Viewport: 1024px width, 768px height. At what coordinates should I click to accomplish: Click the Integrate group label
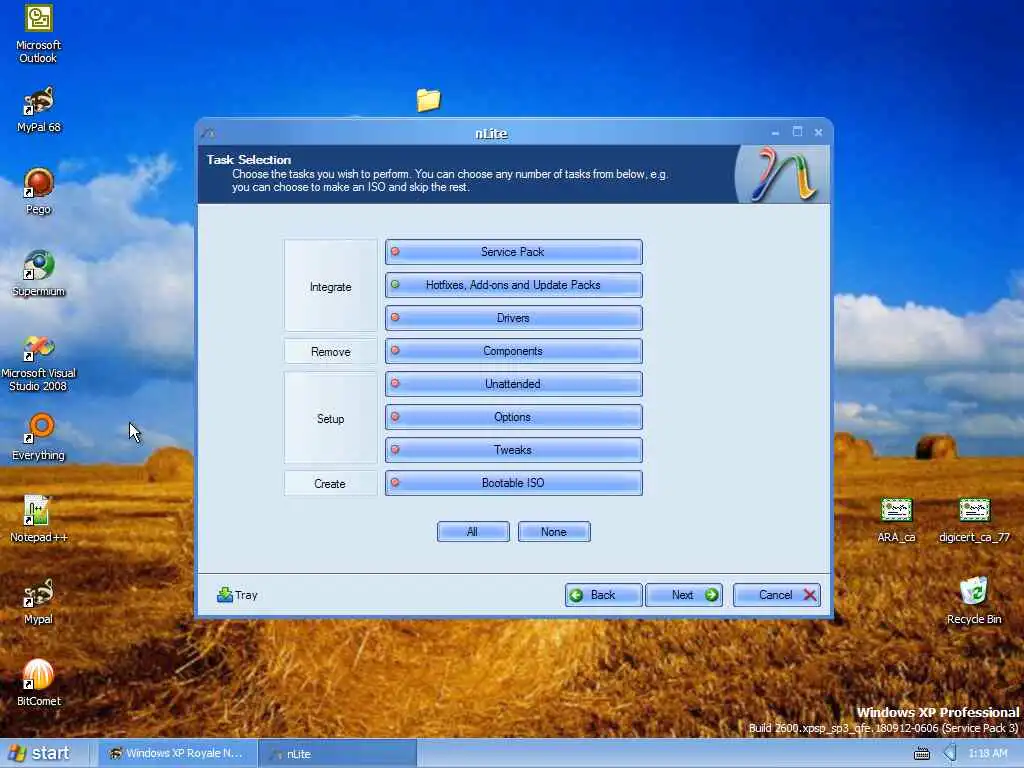click(330, 287)
